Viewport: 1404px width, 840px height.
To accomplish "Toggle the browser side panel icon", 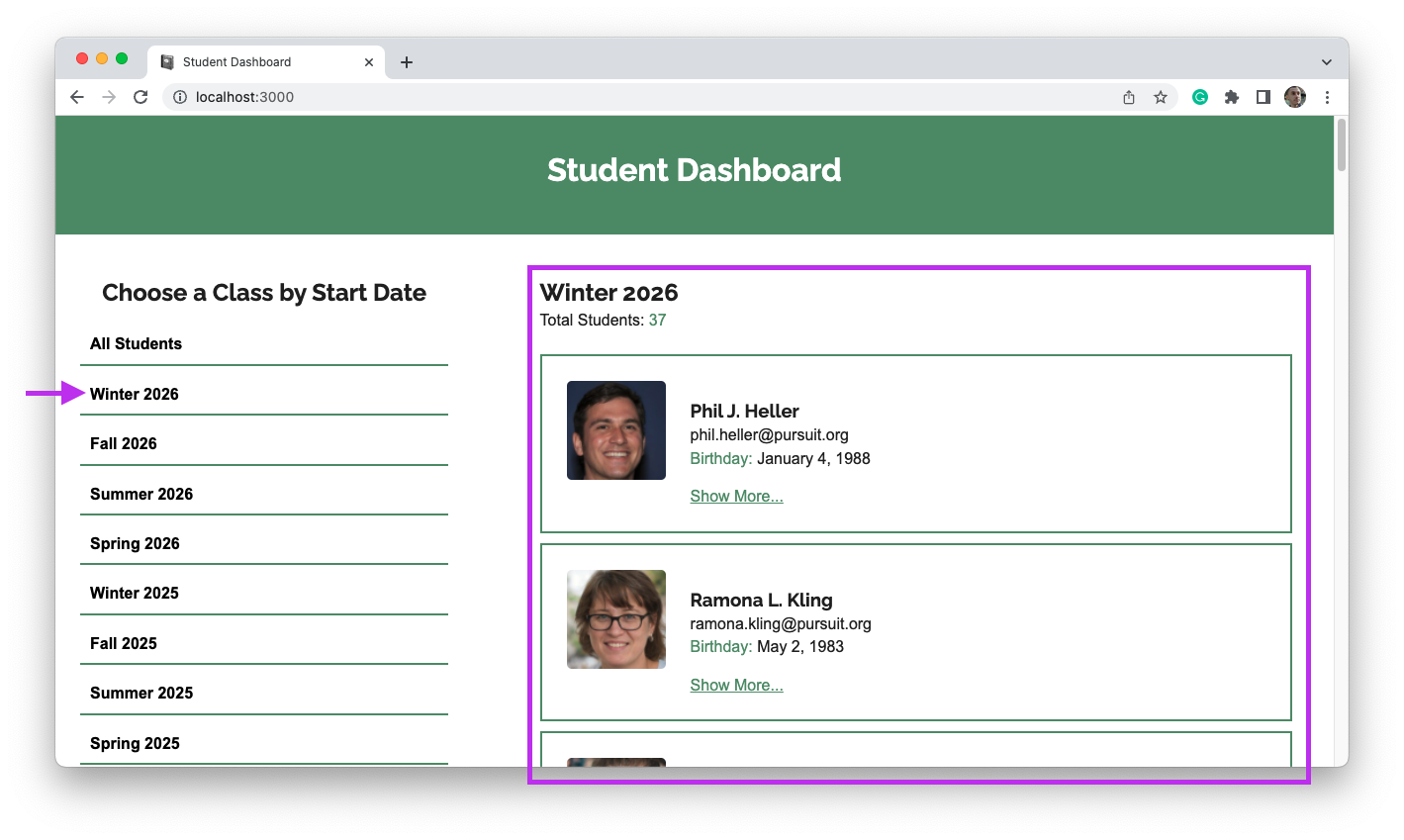I will (1264, 97).
